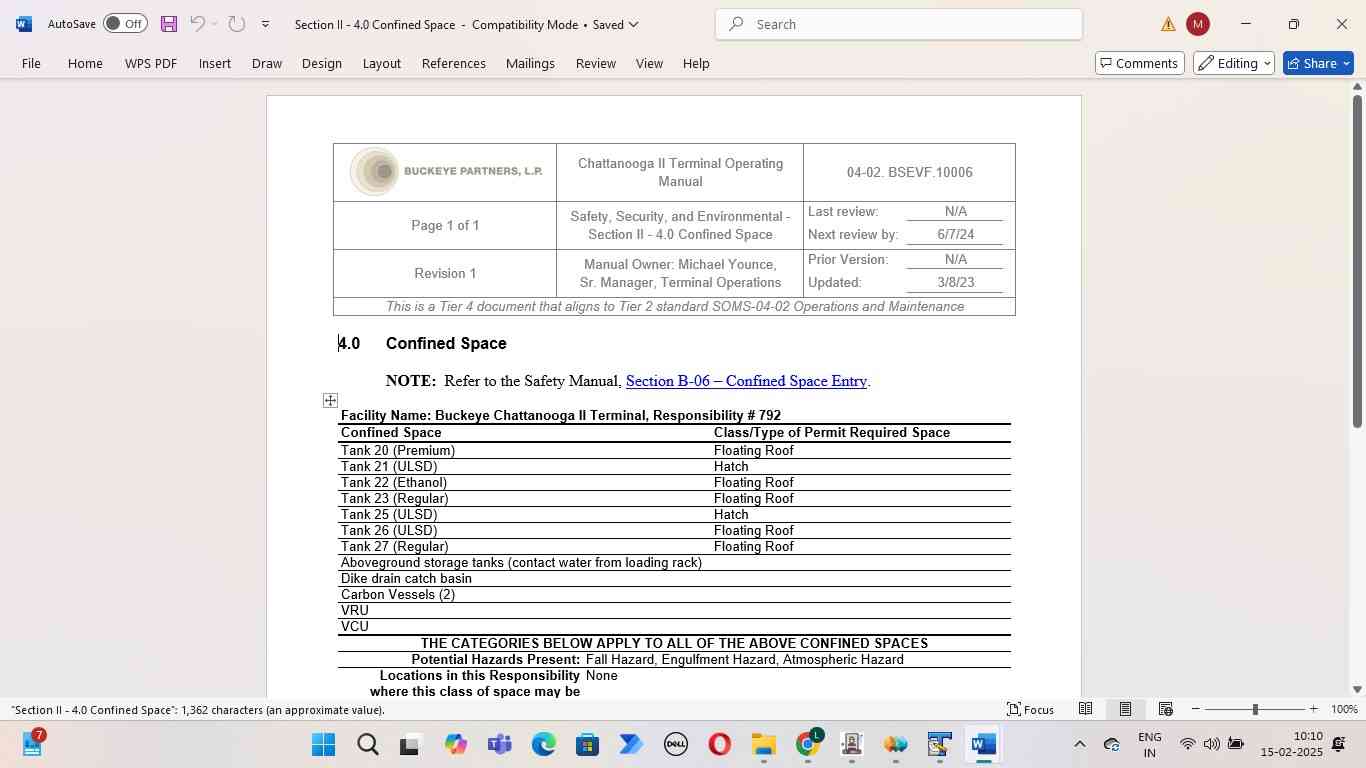Viewport: 1366px width, 768px height.
Task: Follow the Section B-06 Confined Space Entry link
Action: (x=746, y=381)
